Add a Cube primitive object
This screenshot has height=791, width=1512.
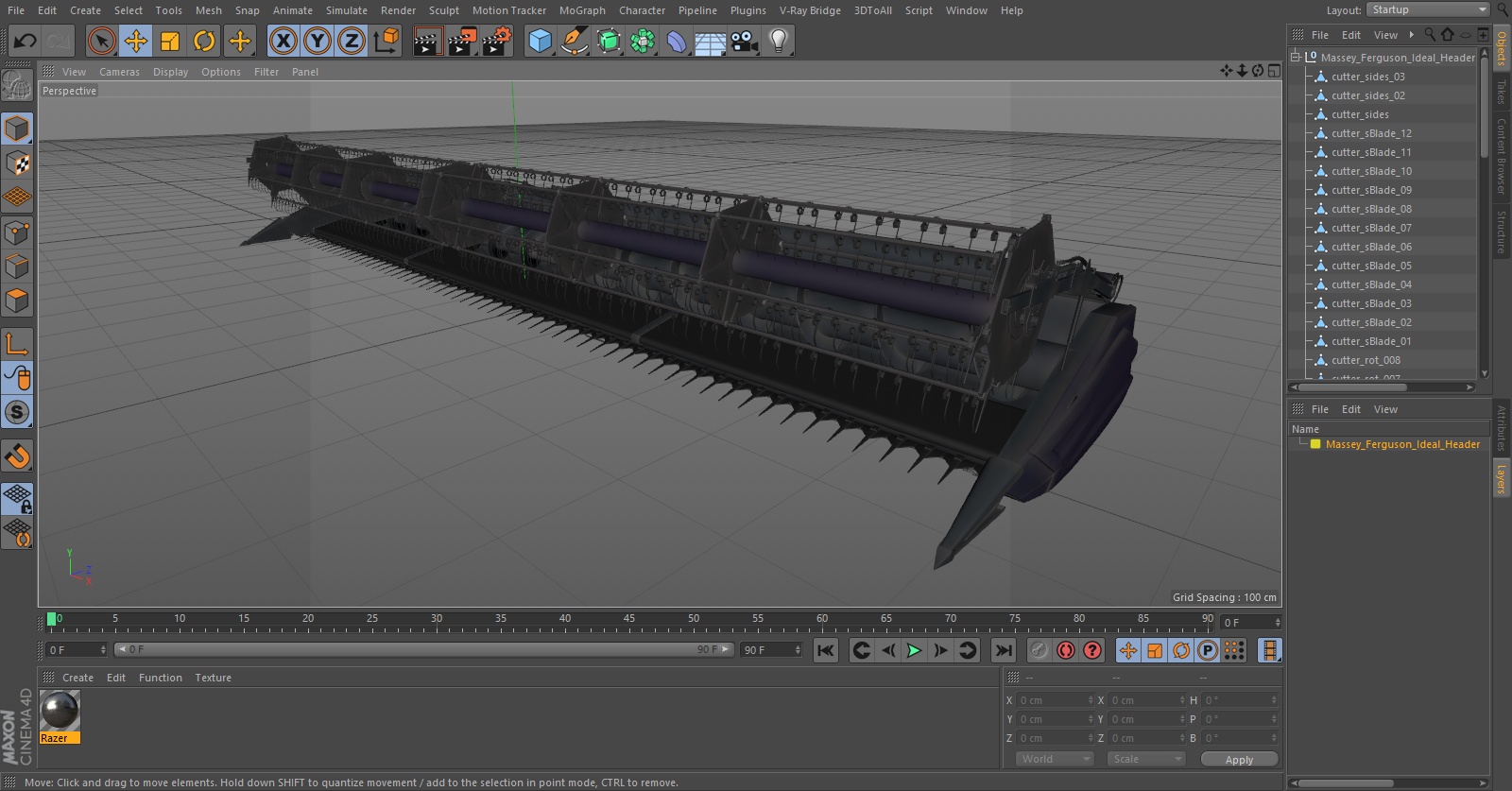point(540,41)
